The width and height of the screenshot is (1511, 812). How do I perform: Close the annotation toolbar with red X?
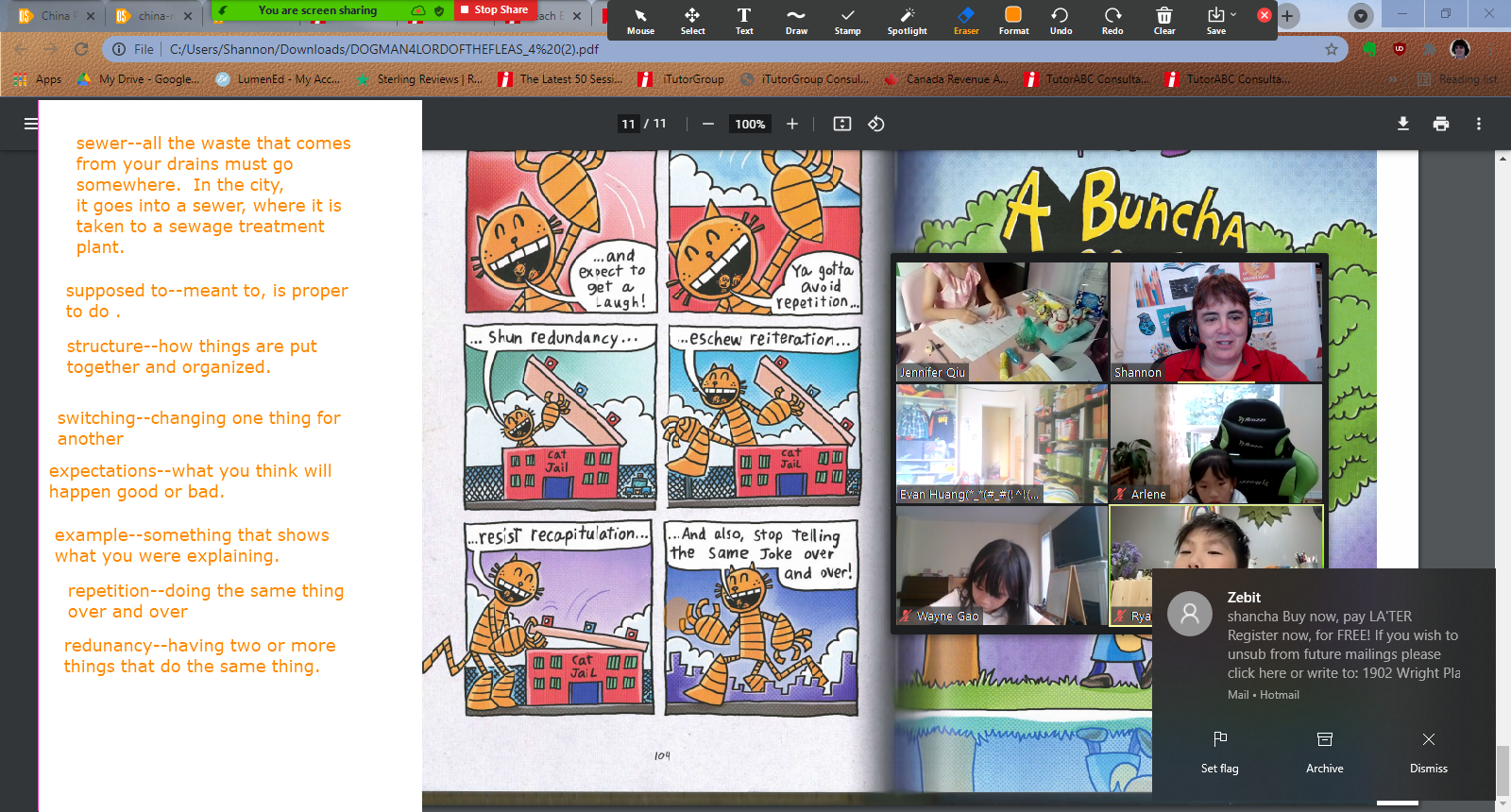[1265, 15]
